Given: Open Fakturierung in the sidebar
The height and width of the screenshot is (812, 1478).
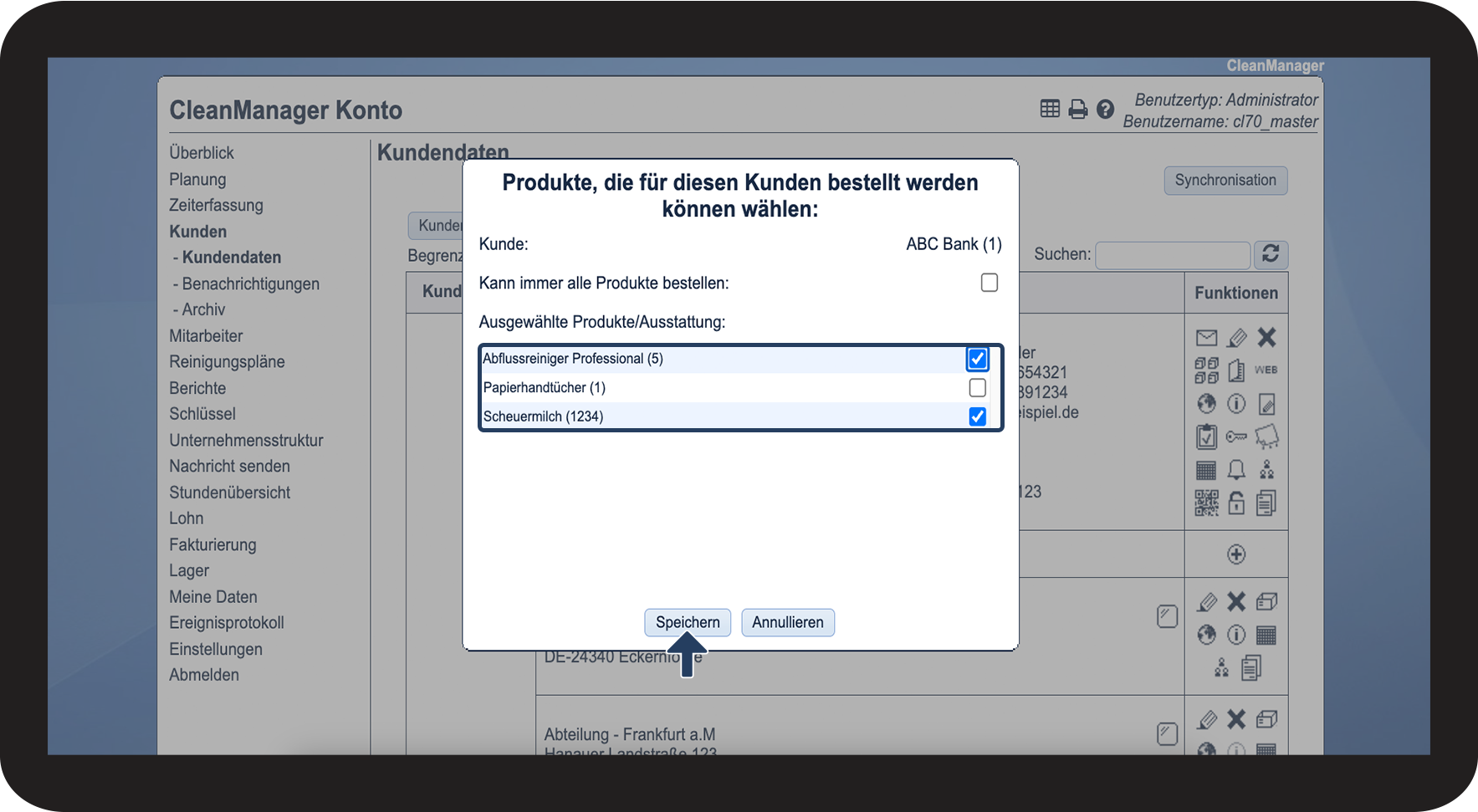Looking at the screenshot, I should click(212, 544).
